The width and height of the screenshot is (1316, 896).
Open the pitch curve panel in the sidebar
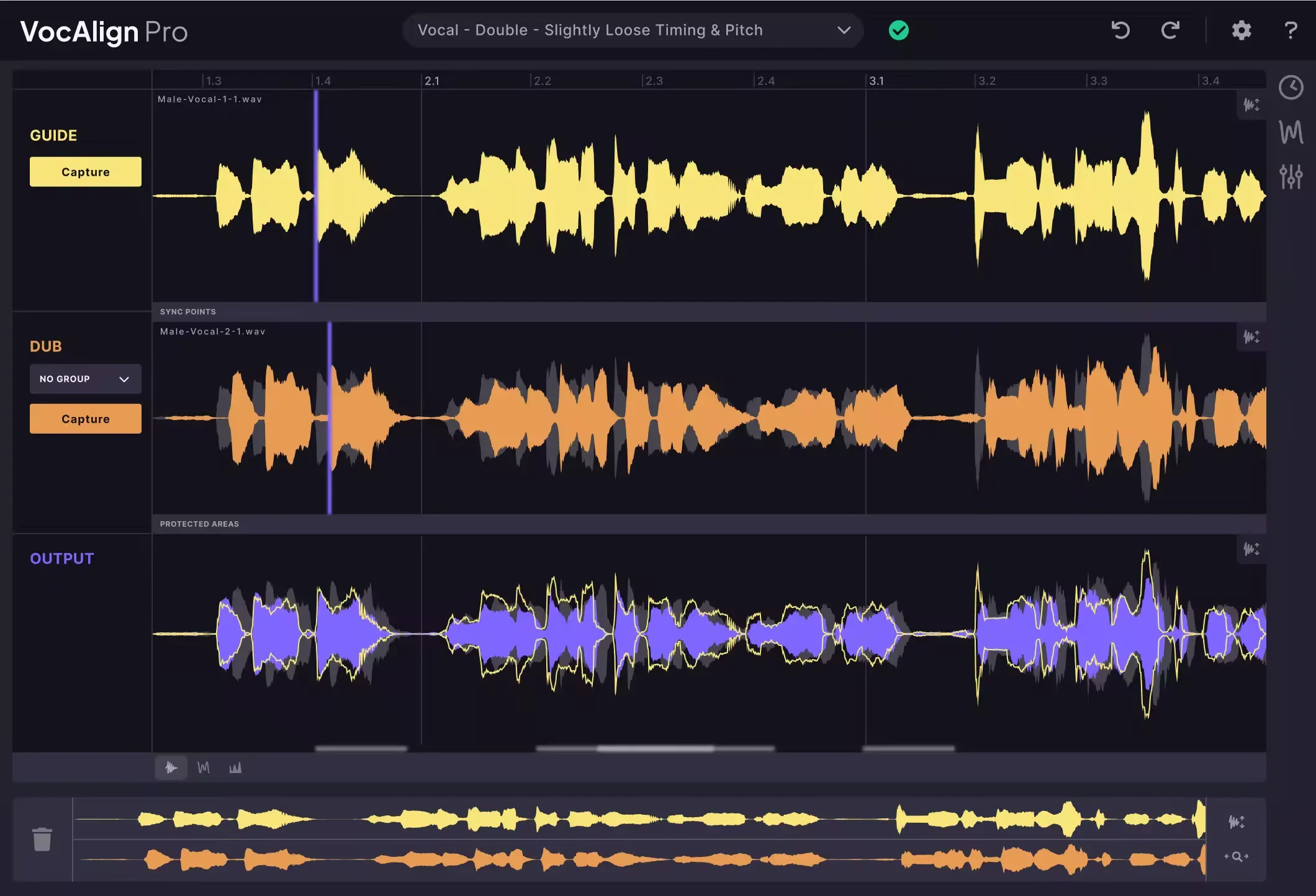(1291, 132)
